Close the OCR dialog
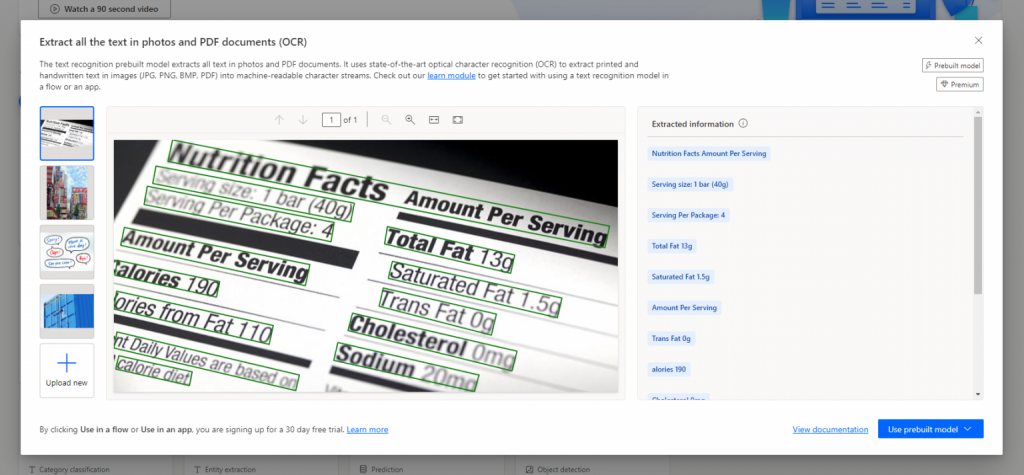This screenshot has height=475, width=1024. (978, 41)
